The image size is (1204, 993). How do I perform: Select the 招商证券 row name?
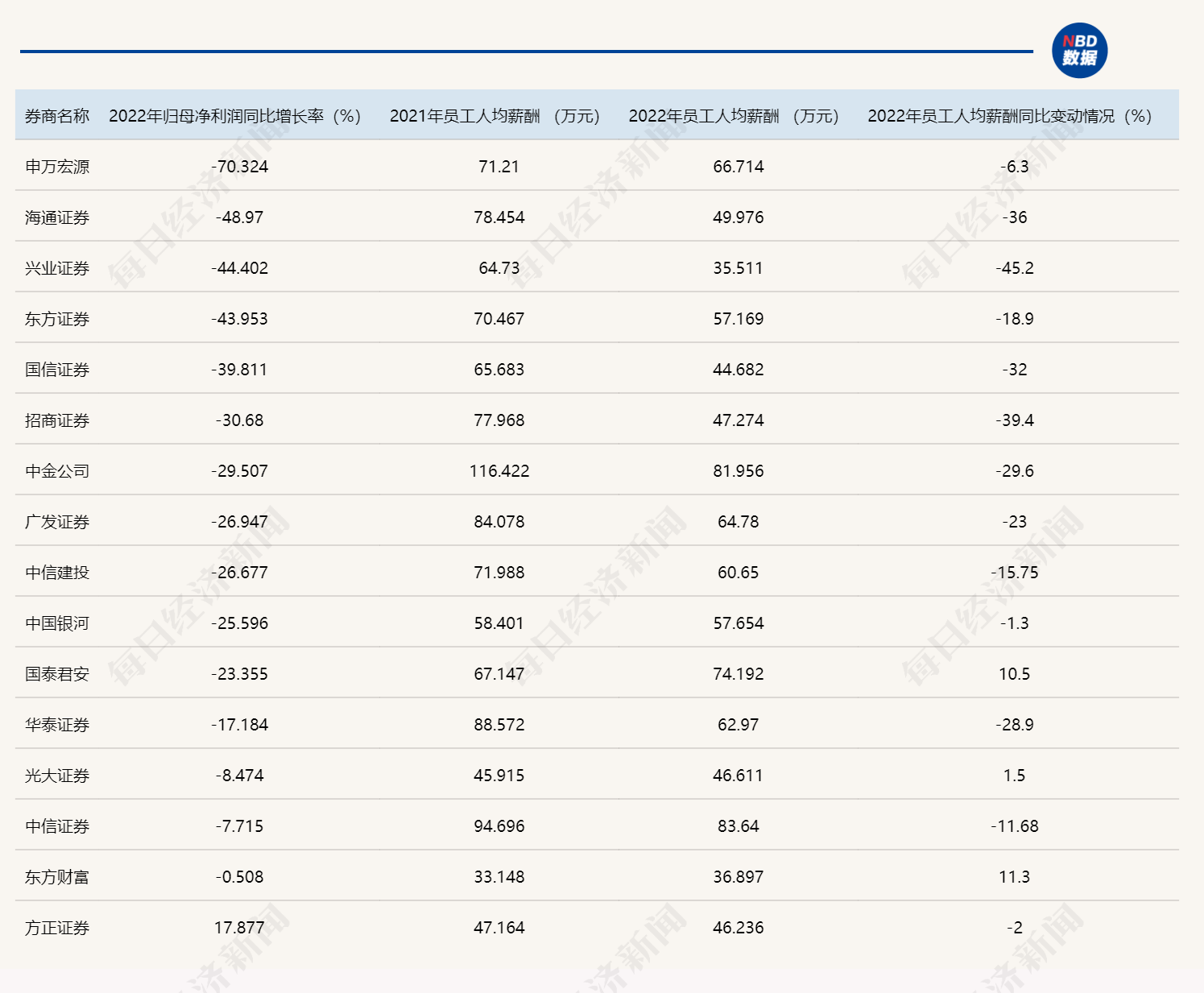coord(57,420)
